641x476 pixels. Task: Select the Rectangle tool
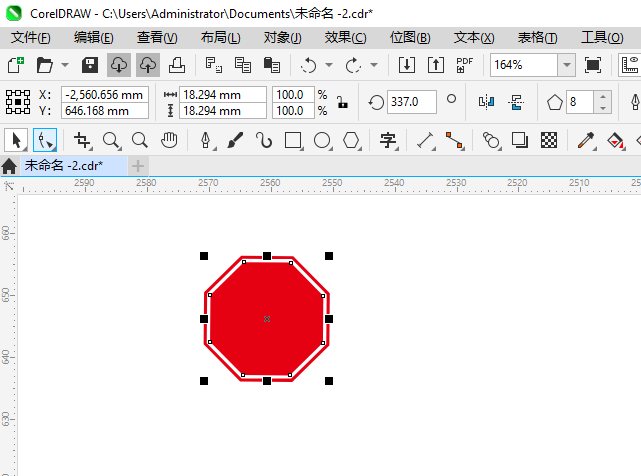pyautogui.click(x=294, y=140)
